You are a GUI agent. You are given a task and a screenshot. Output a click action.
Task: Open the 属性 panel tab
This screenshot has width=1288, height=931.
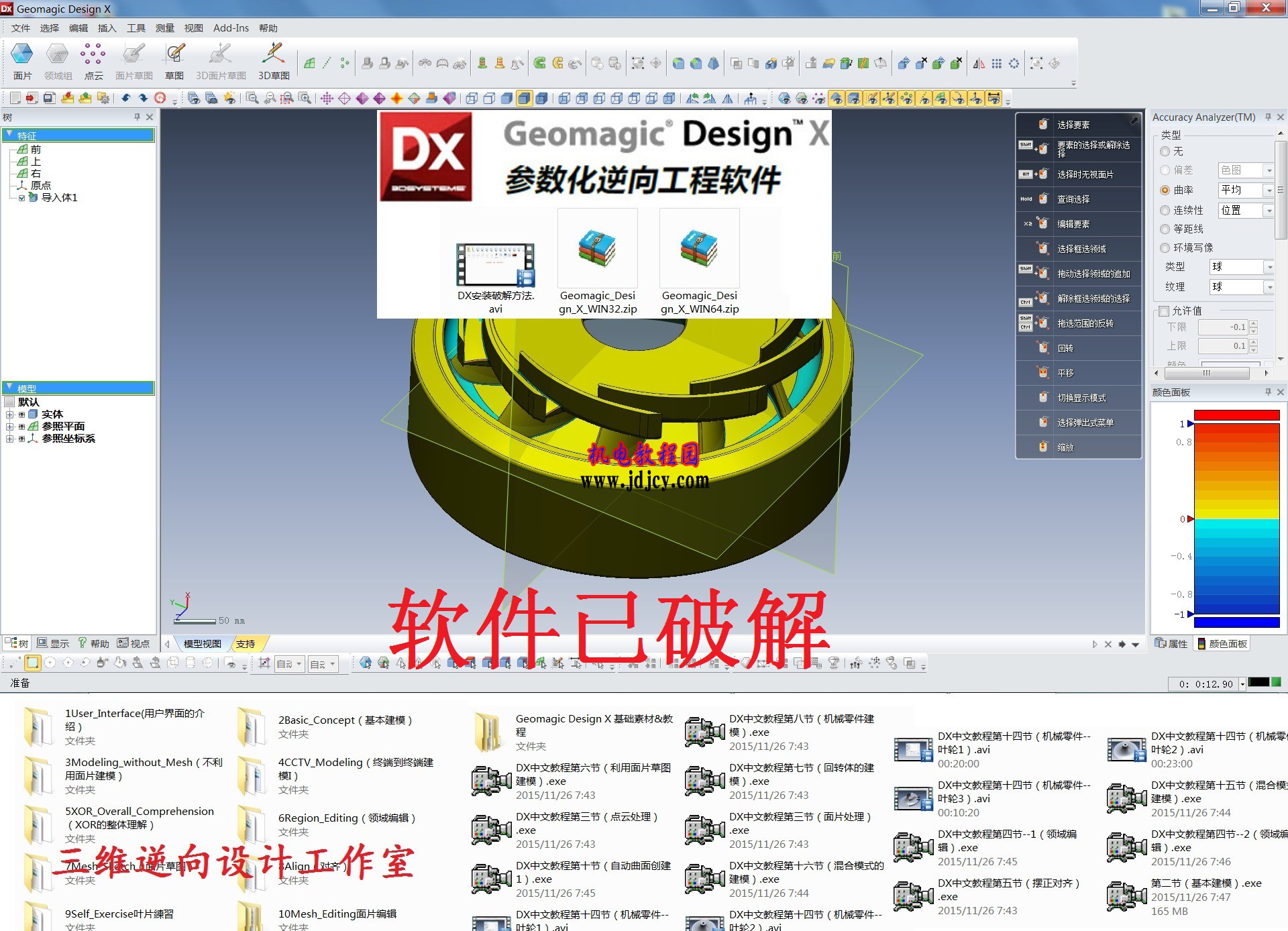coord(1171,644)
